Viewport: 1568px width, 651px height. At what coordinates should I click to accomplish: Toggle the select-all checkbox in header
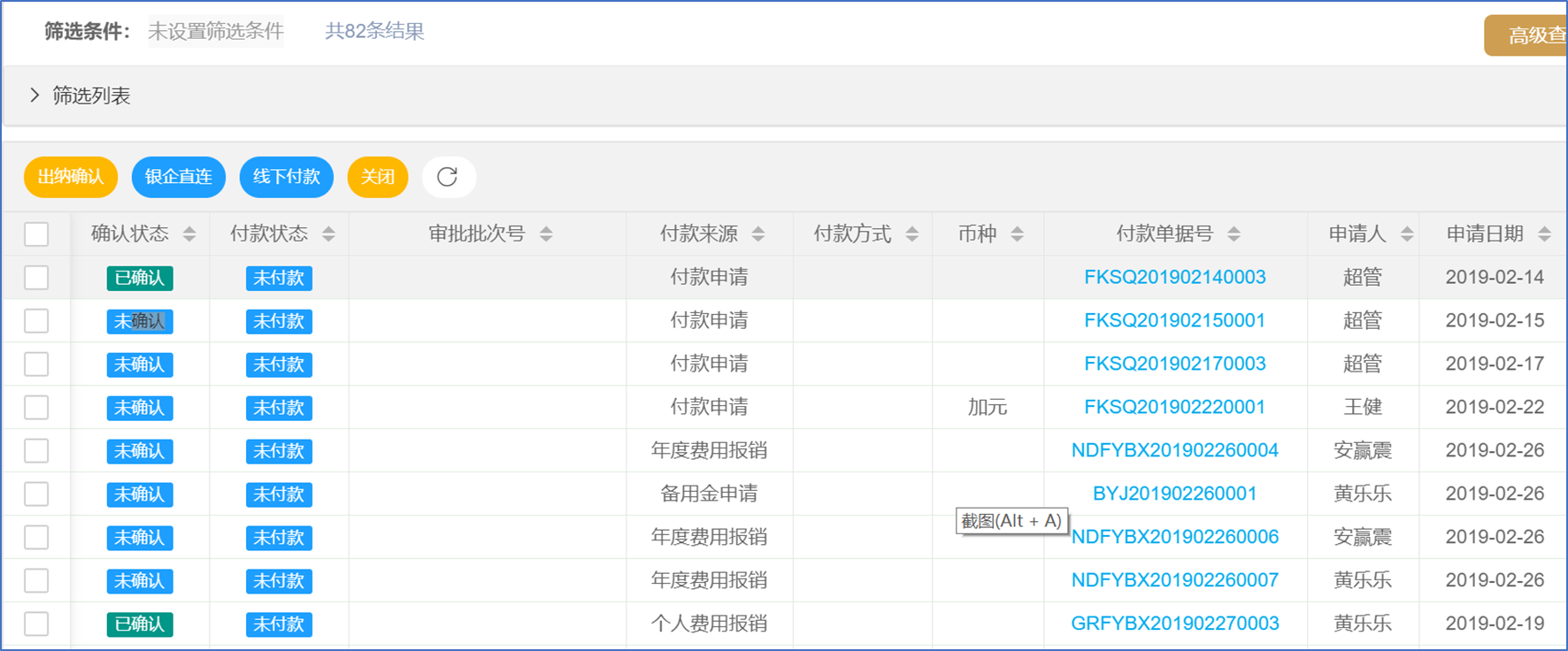(x=36, y=234)
